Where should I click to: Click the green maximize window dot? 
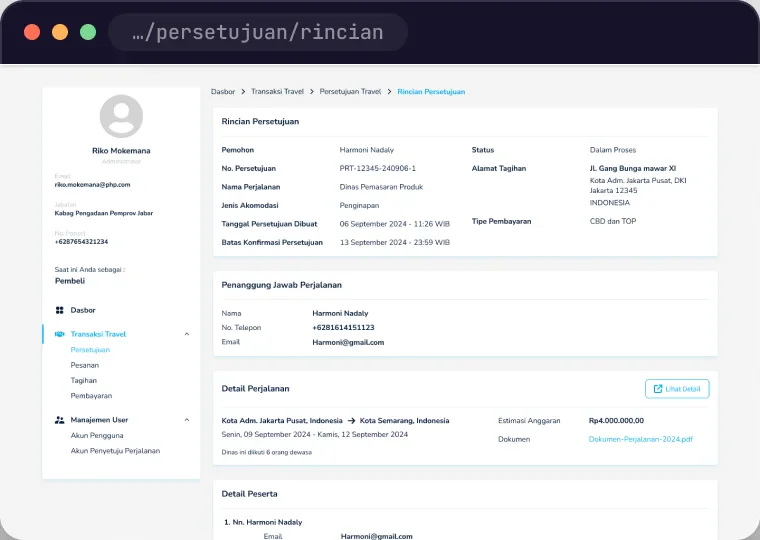click(88, 32)
